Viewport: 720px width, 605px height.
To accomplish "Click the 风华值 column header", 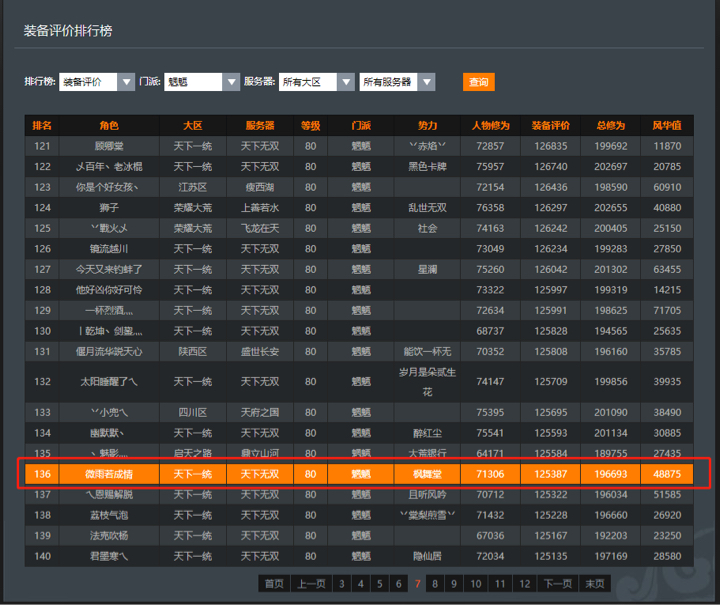I will pos(667,125).
